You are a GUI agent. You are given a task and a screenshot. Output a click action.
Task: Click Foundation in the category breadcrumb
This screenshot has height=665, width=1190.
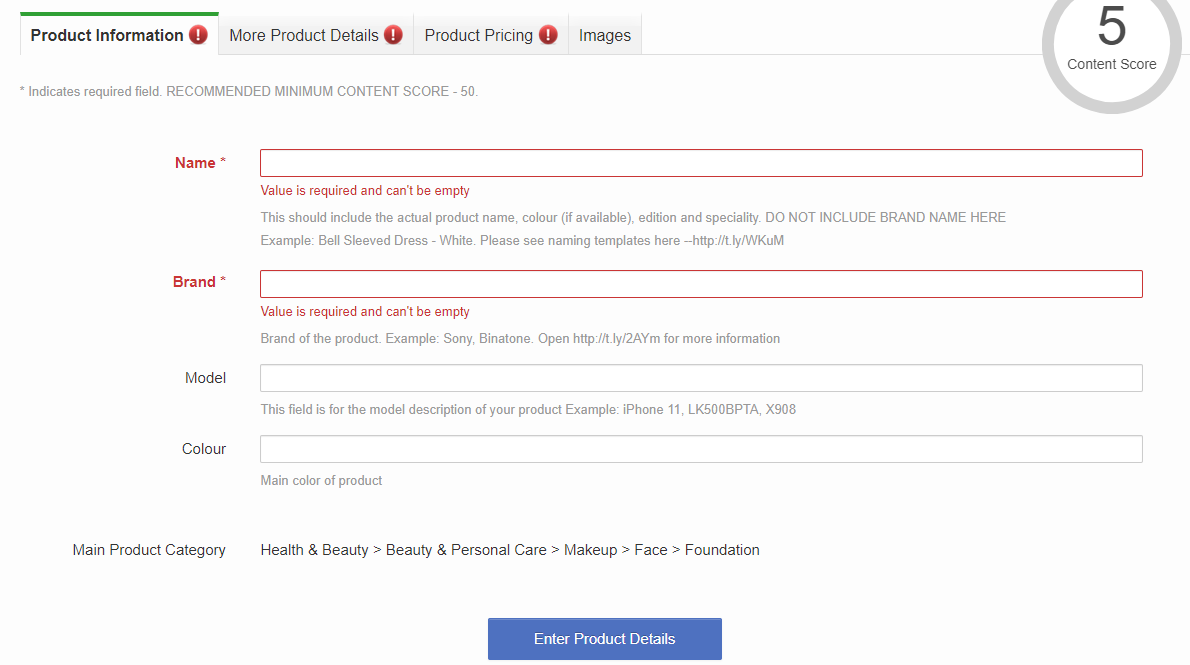coord(722,550)
